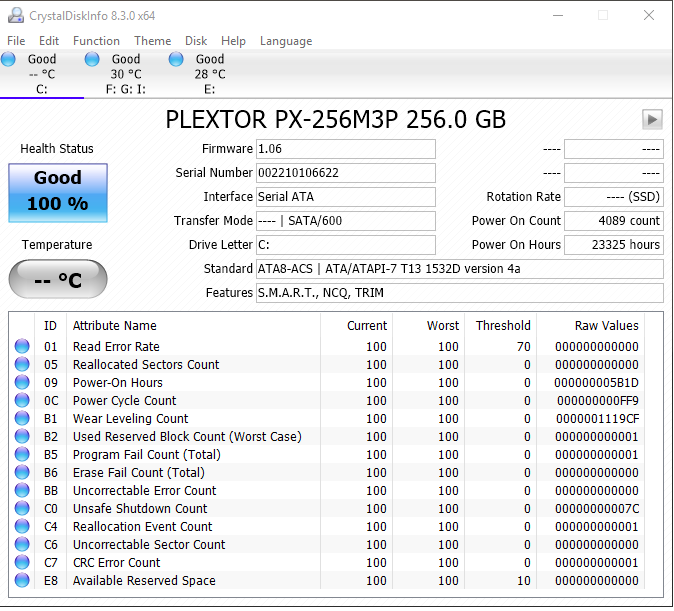Minimize the CrystalDiskInfo window
The height and width of the screenshot is (611, 674).
[558, 15]
